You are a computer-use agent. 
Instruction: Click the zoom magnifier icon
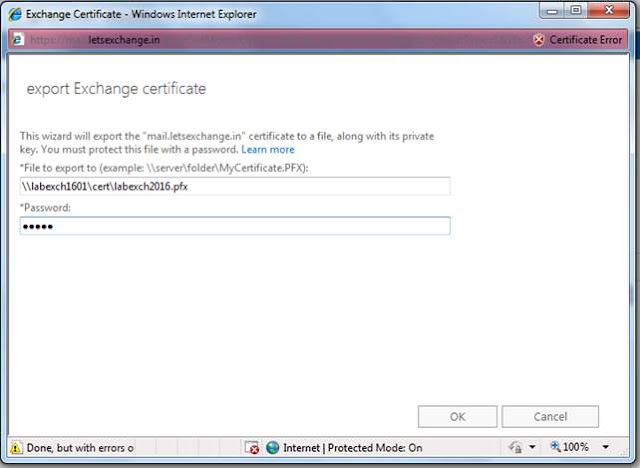pyautogui.click(x=555, y=447)
